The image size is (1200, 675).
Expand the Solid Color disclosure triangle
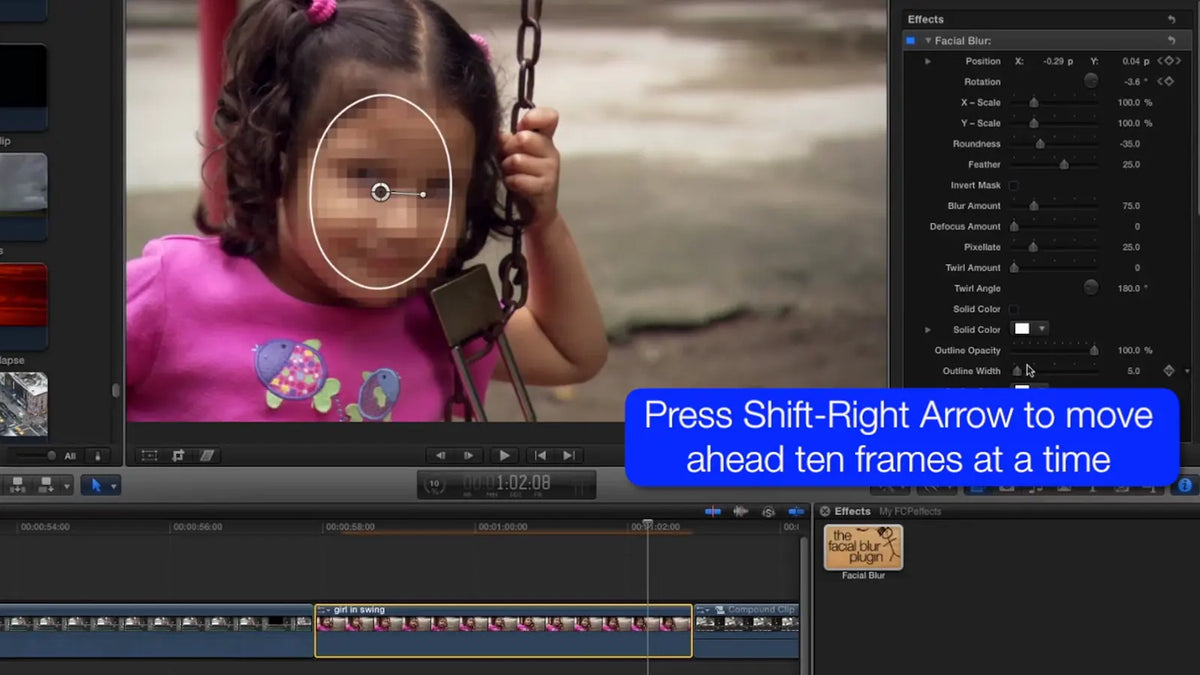tap(928, 329)
